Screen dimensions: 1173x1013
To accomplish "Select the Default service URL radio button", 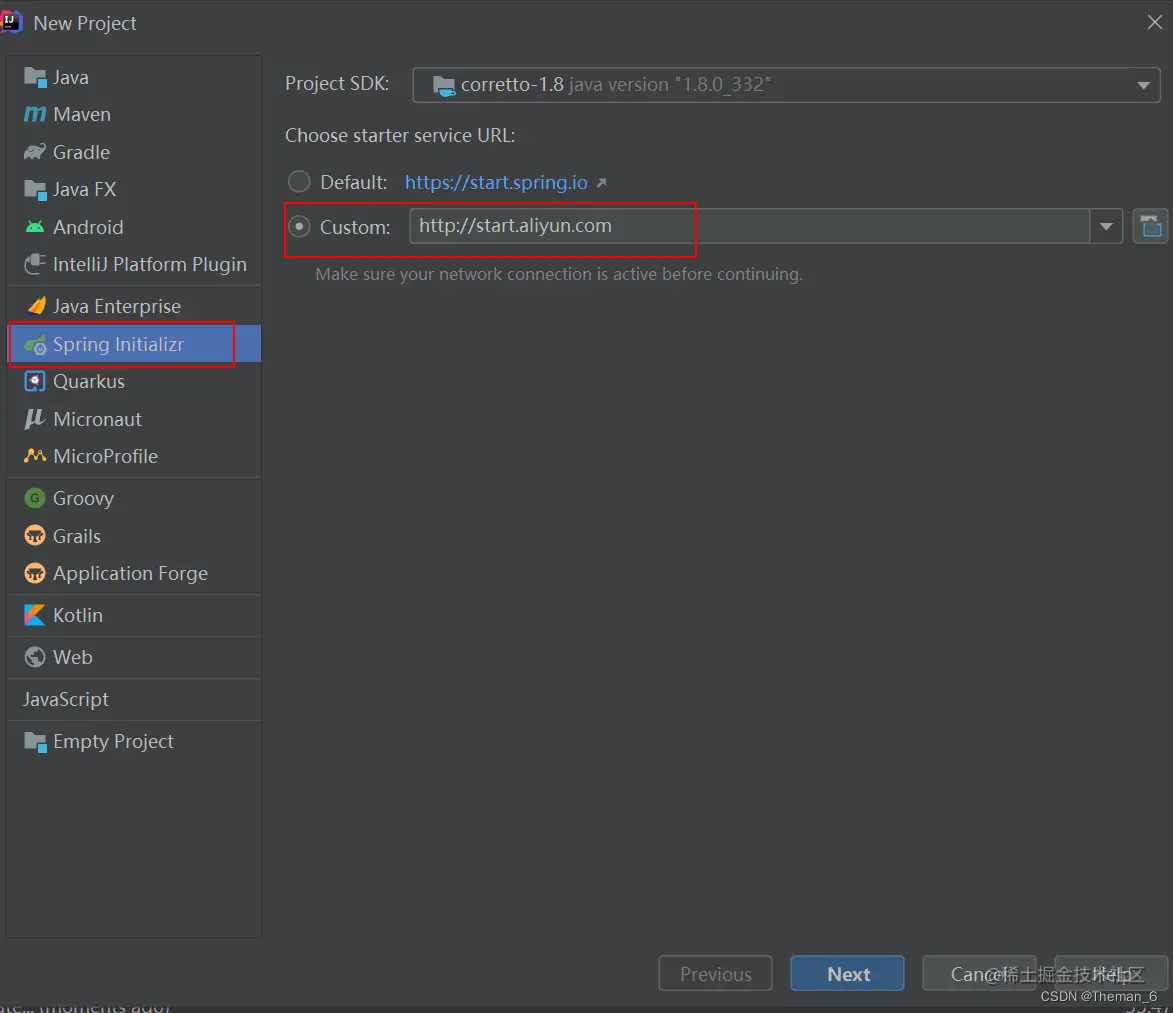I will 299,181.
